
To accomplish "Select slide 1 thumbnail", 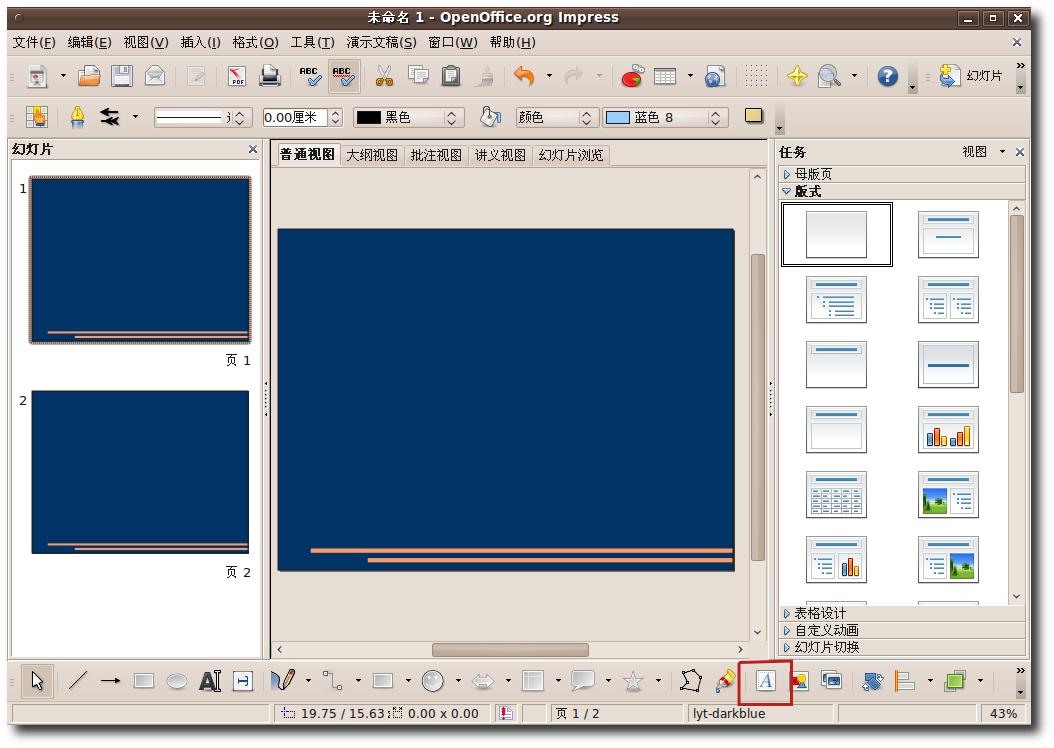I will coord(140,260).
